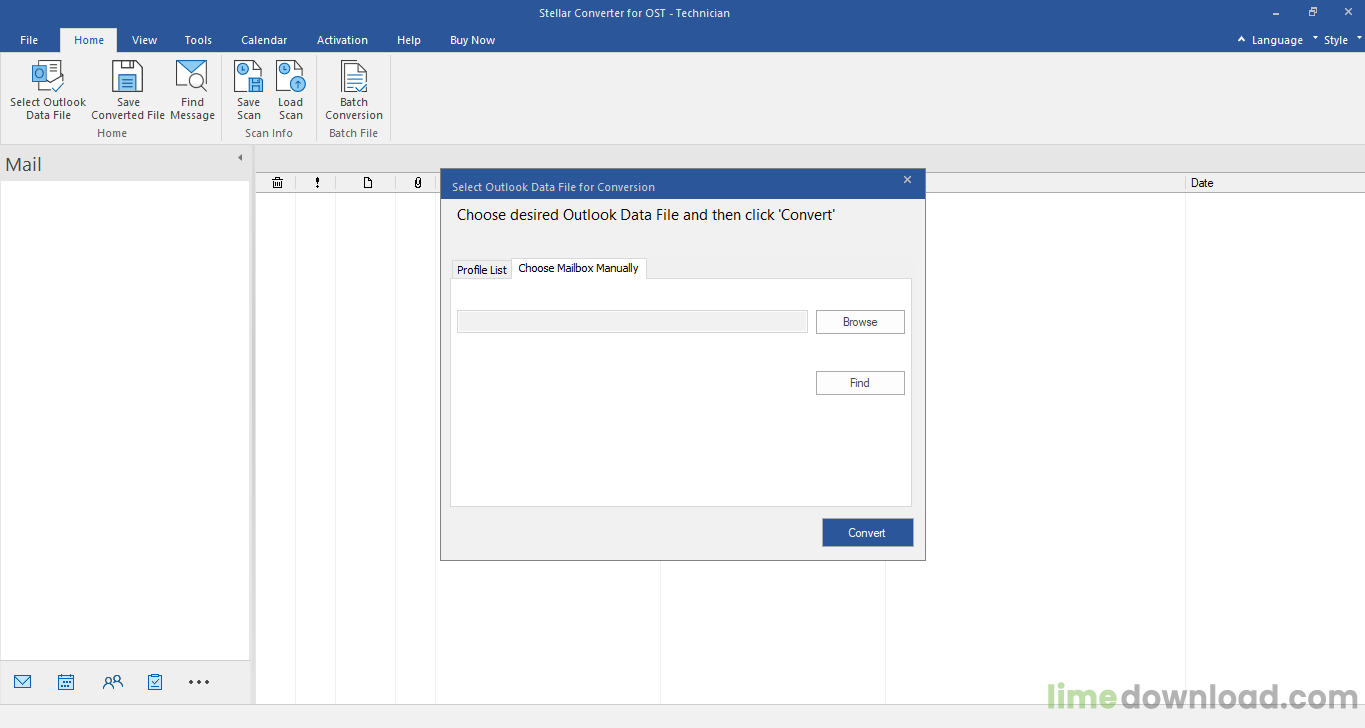
Task: Click the file path input field
Action: 632,321
